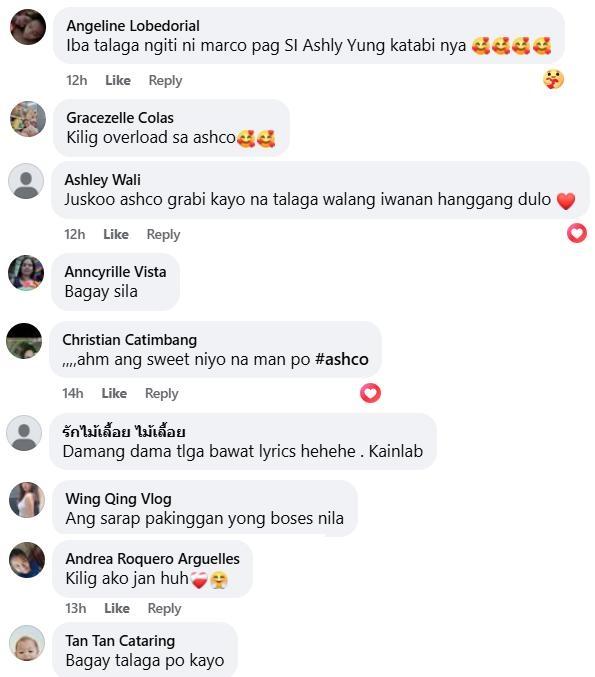
Task: Click the heart reaction on Christian Catimbang's comment
Action: 370,393
